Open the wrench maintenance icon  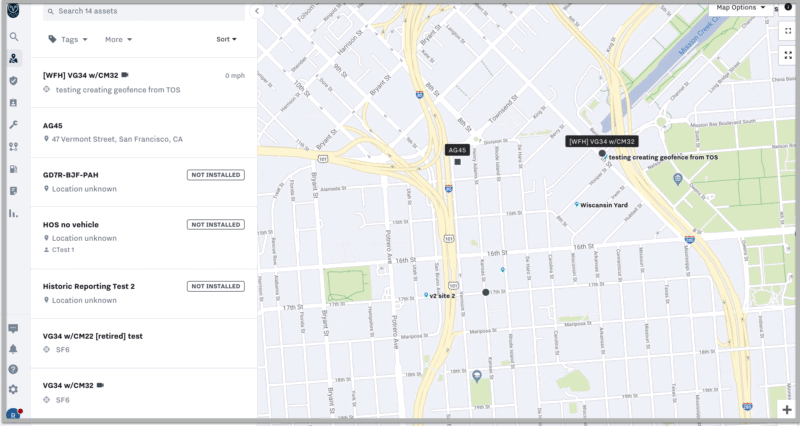coord(14,124)
